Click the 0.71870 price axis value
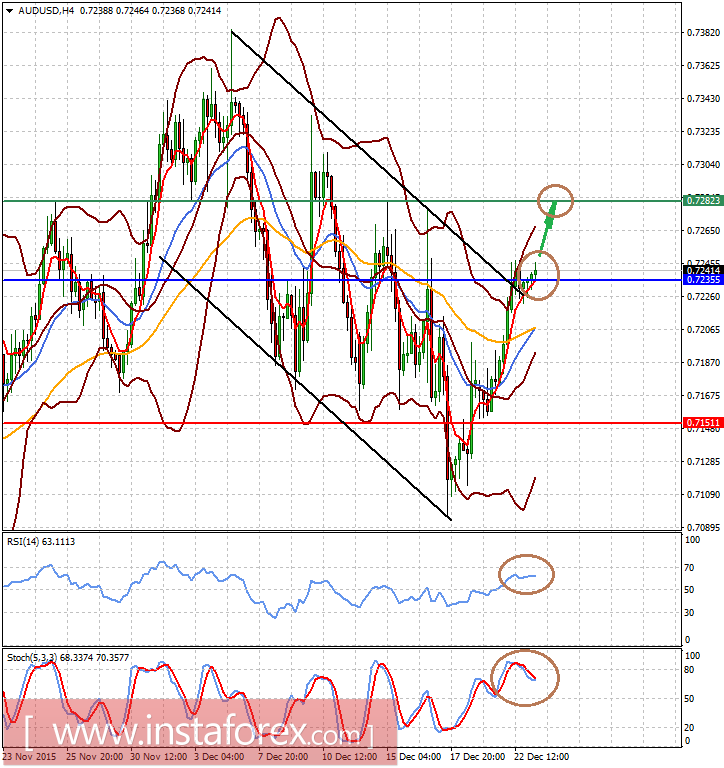Screen dimensions: 724x768 [x=703, y=363]
